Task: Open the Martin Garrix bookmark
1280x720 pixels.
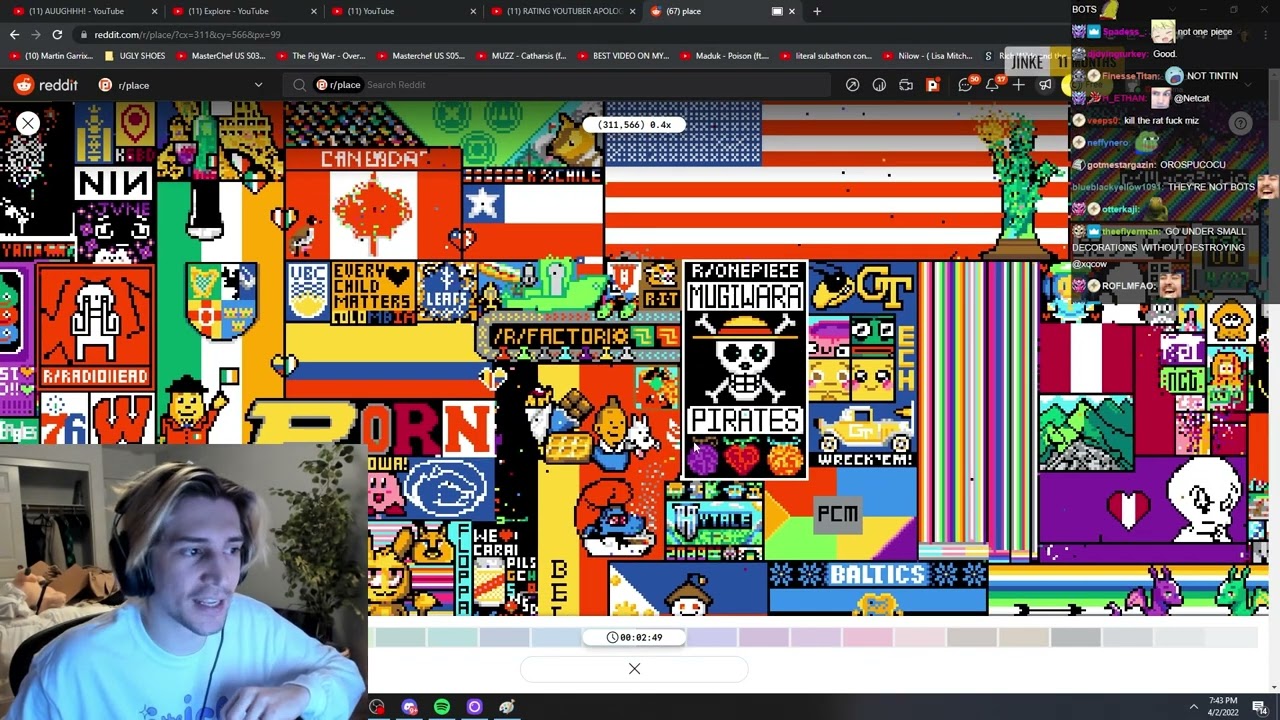Action: tap(51, 56)
